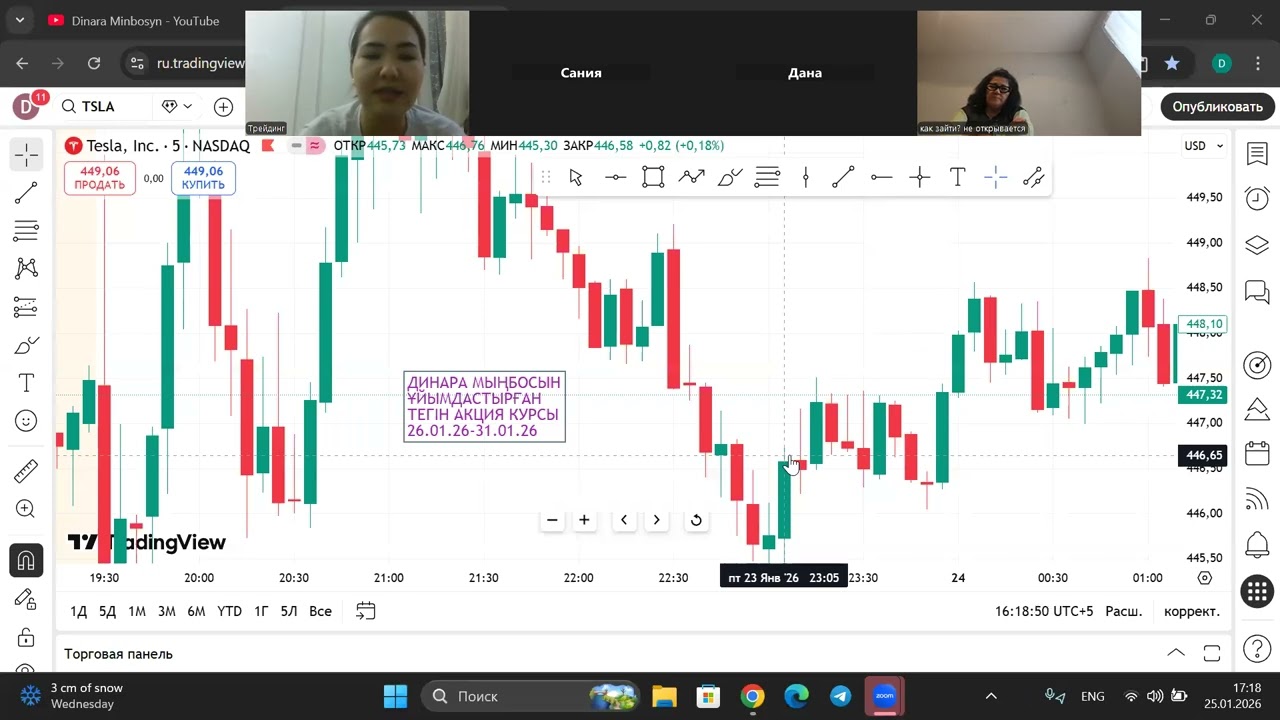The height and width of the screenshot is (720, 1280).
Task: Open the USD currency dropdown
Action: click(1204, 146)
